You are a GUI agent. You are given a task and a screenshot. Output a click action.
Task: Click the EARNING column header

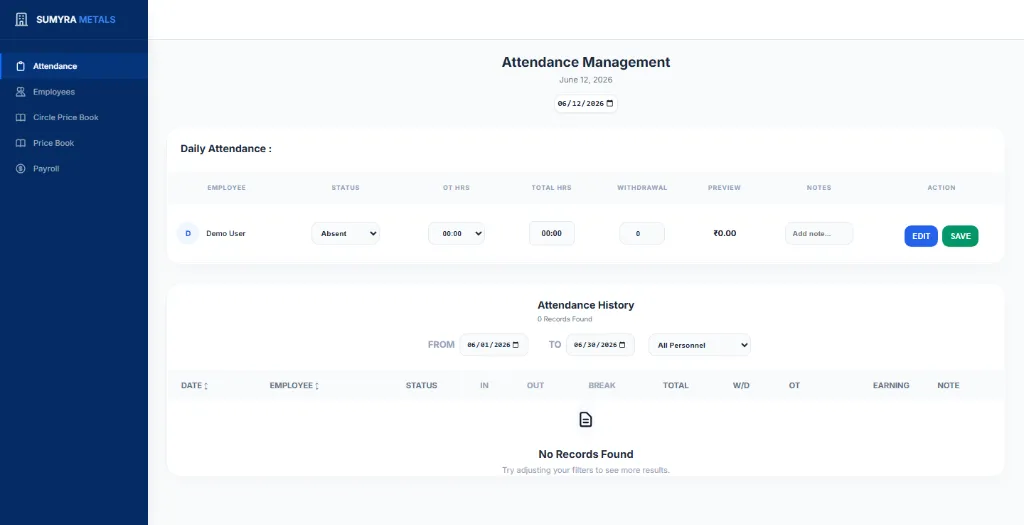coord(891,385)
